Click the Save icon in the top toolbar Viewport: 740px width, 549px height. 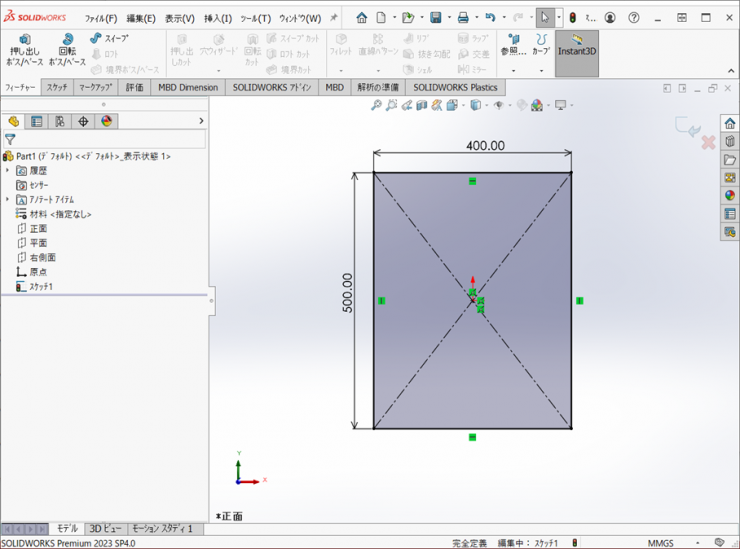pyautogui.click(x=436, y=18)
